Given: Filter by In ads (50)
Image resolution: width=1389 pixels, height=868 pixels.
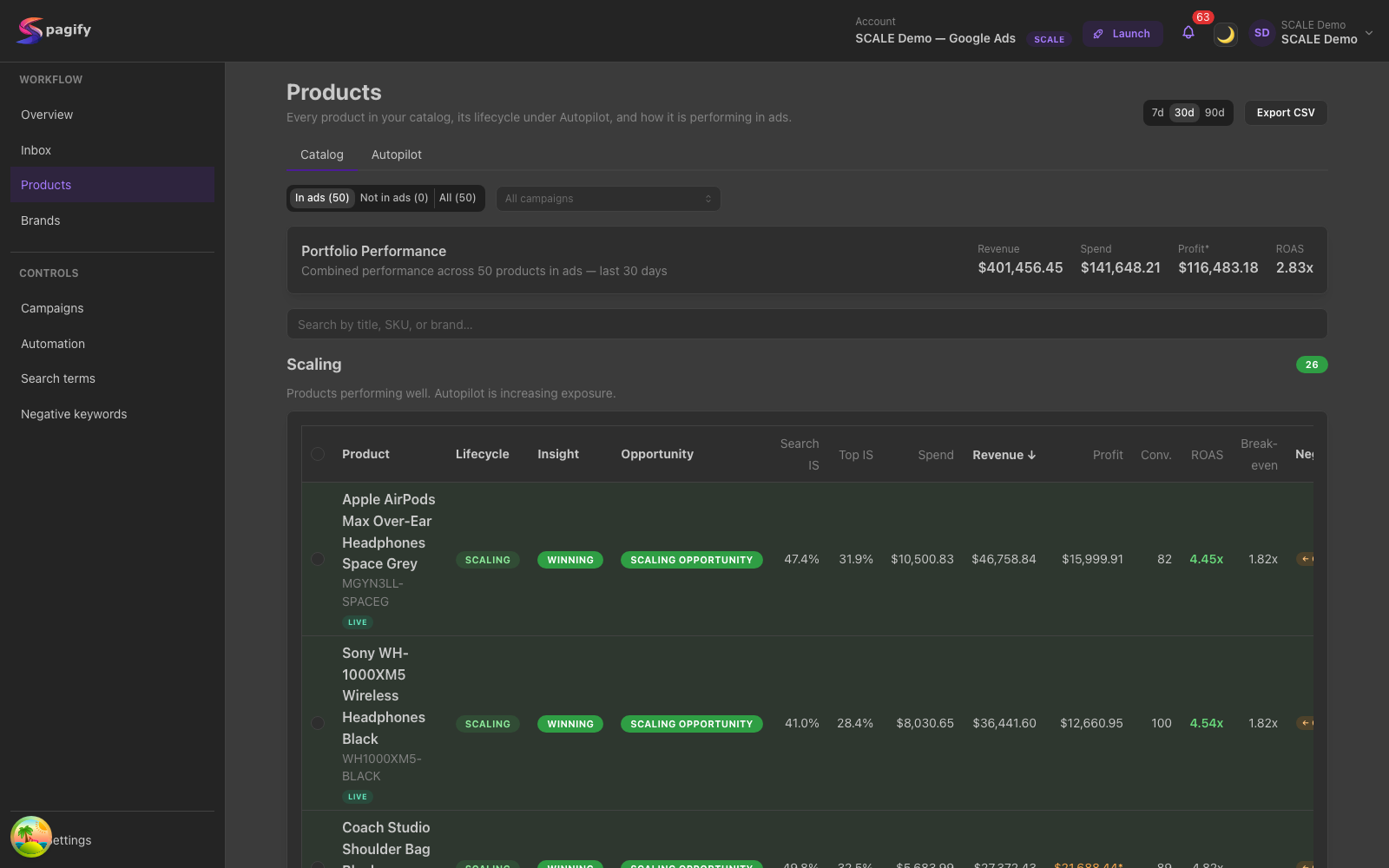Looking at the screenshot, I should (x=322, y=198).
